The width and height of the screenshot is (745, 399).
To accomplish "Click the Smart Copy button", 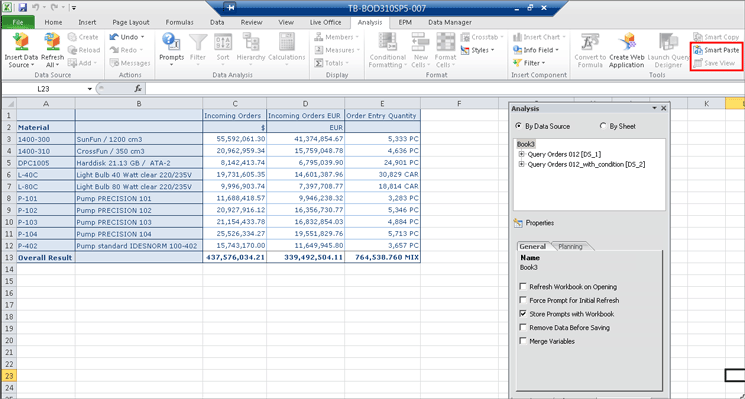I will click(x=716, y=37).
